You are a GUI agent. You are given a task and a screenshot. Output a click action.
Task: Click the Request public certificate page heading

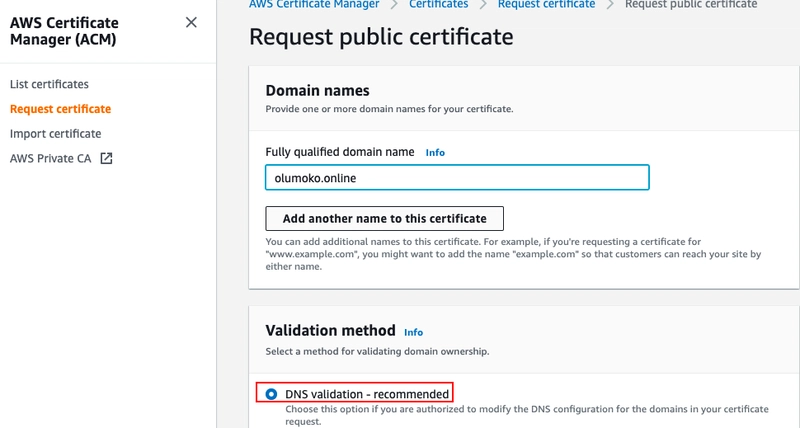[381, 38]
